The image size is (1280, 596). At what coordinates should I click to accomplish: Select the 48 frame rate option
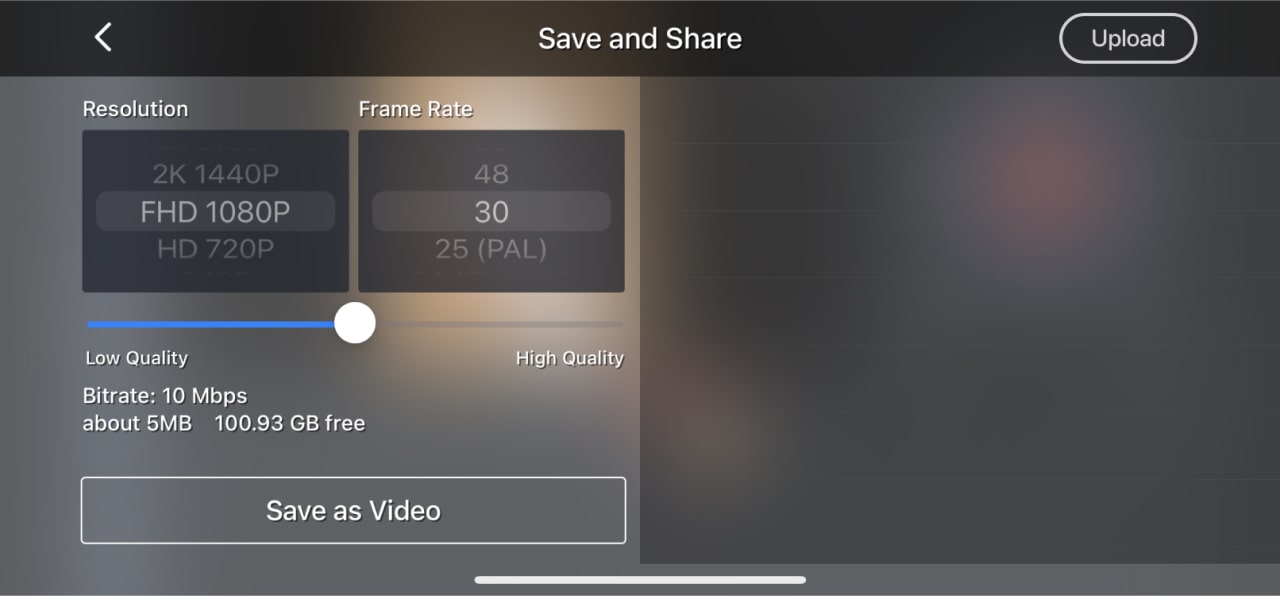pyautogui.click(x=491, y=174)
